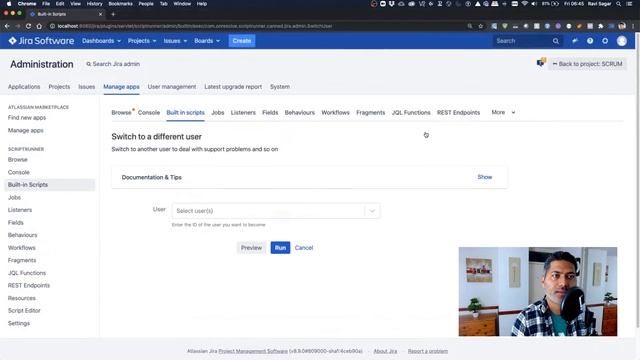This screenshot has width=640, height=360.
Task: Click the Preview button
Action: 251,248
